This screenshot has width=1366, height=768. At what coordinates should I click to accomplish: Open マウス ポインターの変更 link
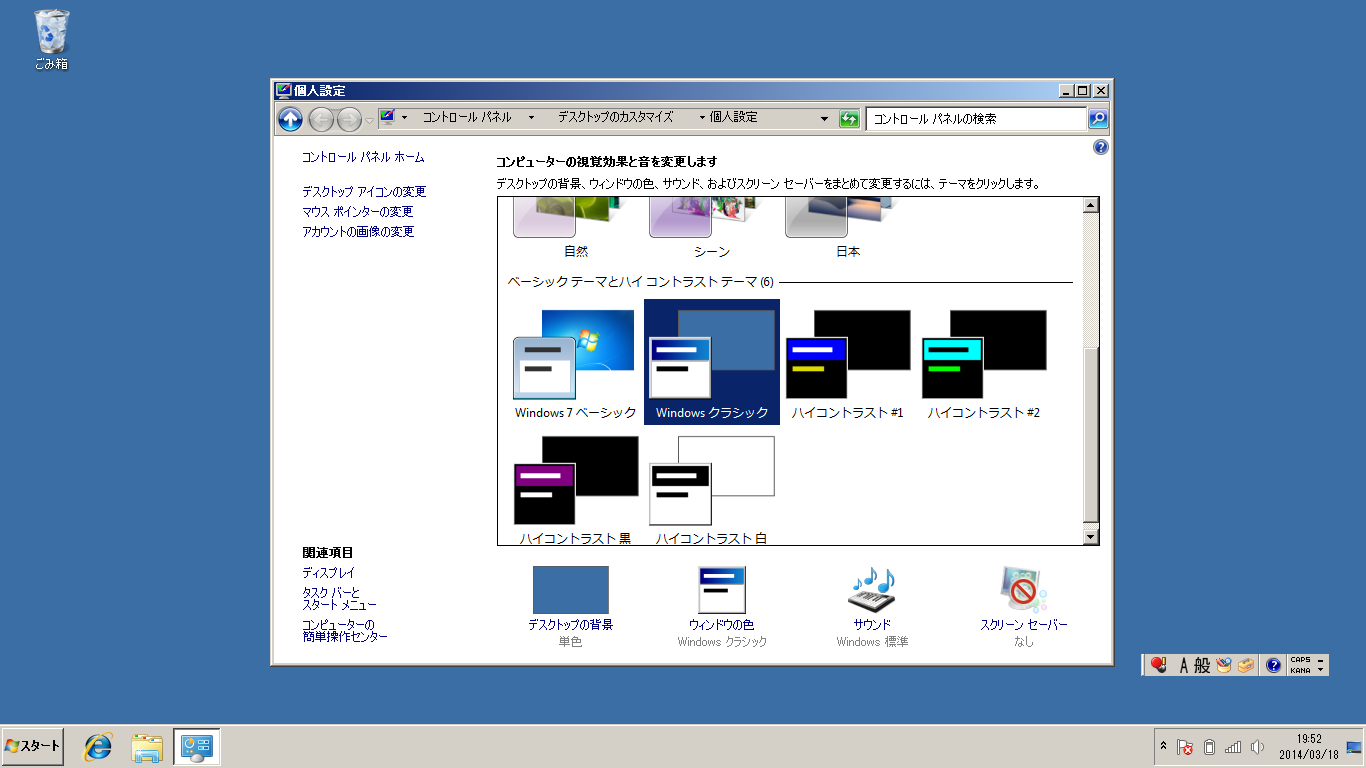pyautogui.click(x=357, y=211)
